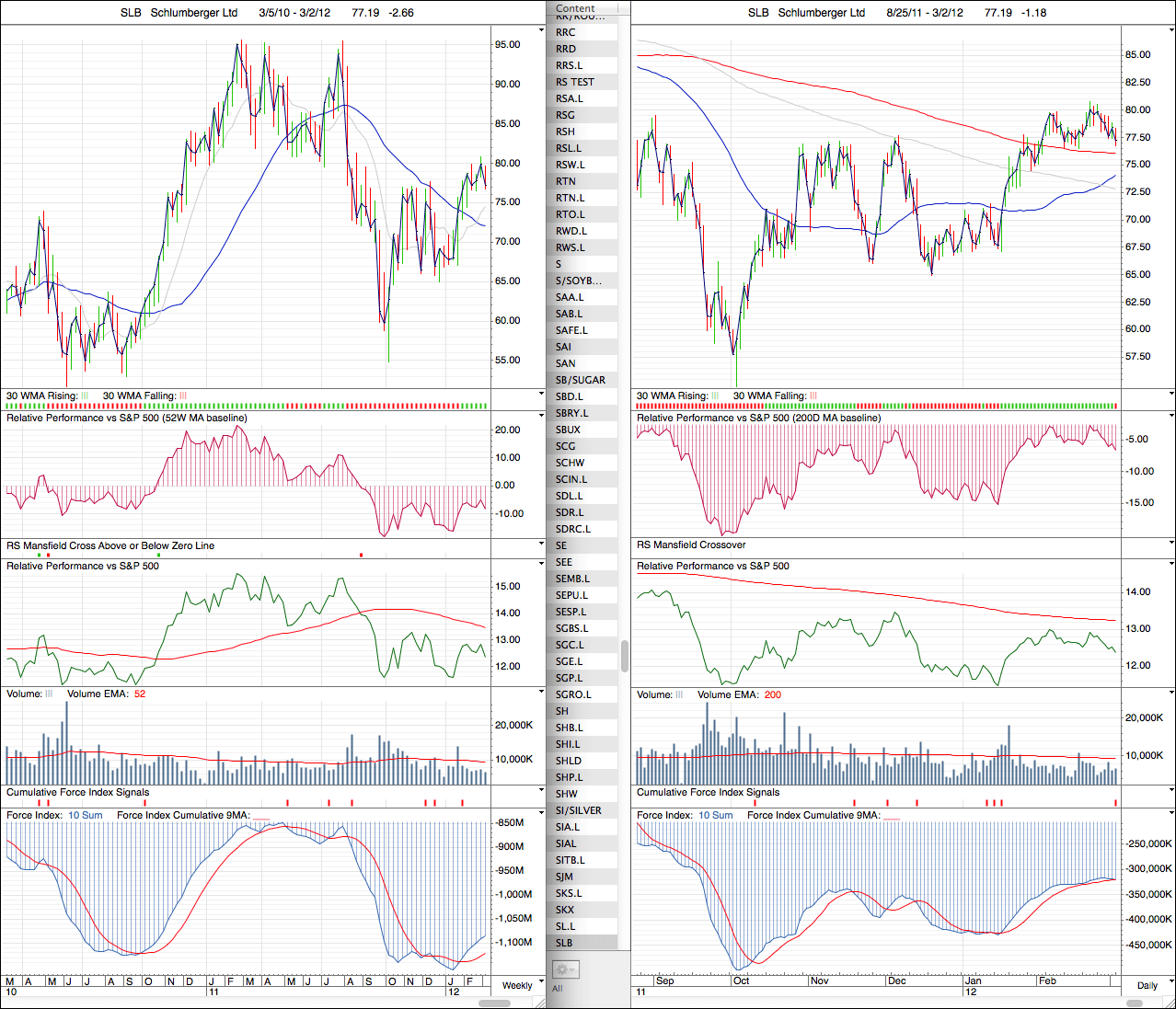The image size is (1176, 1009).
Task: Open weekly price chart panel options arrow
Action: [x=541, y=30]
